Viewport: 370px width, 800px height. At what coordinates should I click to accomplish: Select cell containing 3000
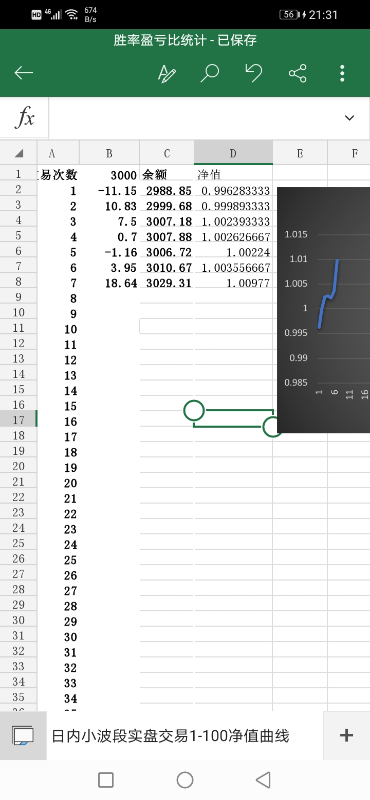click(x=109, y=174)
